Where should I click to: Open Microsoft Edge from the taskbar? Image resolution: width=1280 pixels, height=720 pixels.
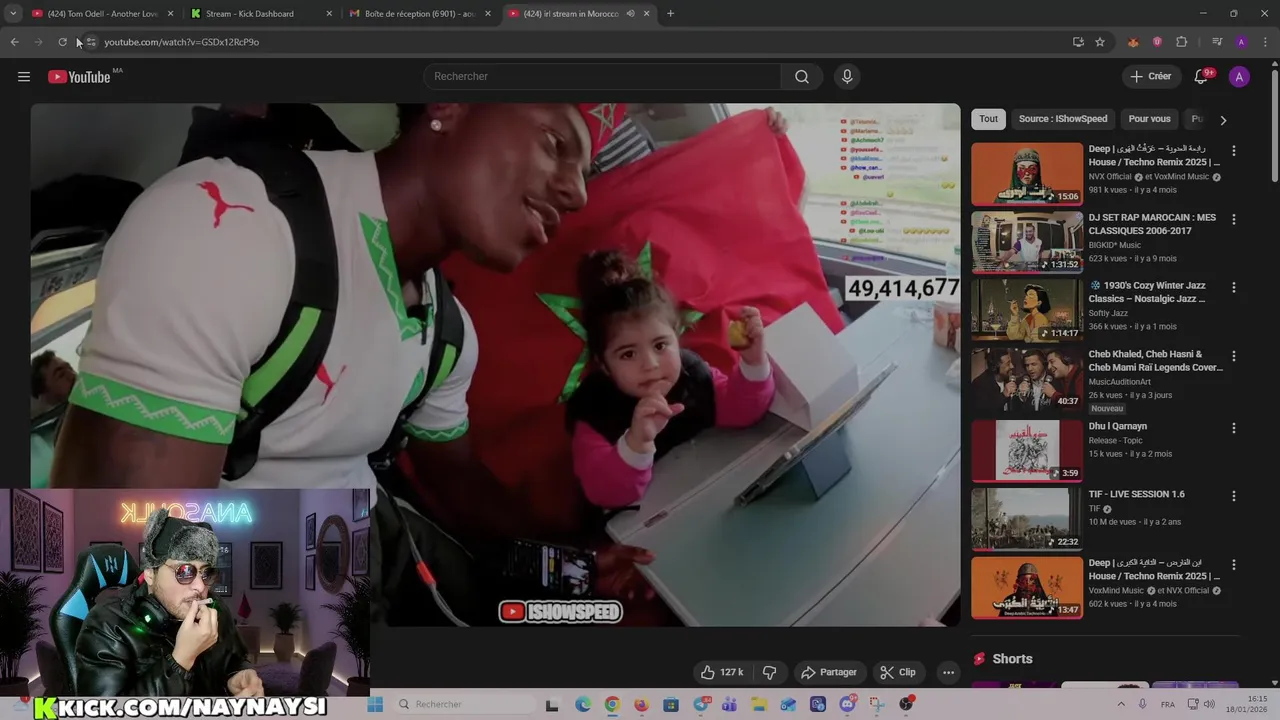click(x=583, y=704)
